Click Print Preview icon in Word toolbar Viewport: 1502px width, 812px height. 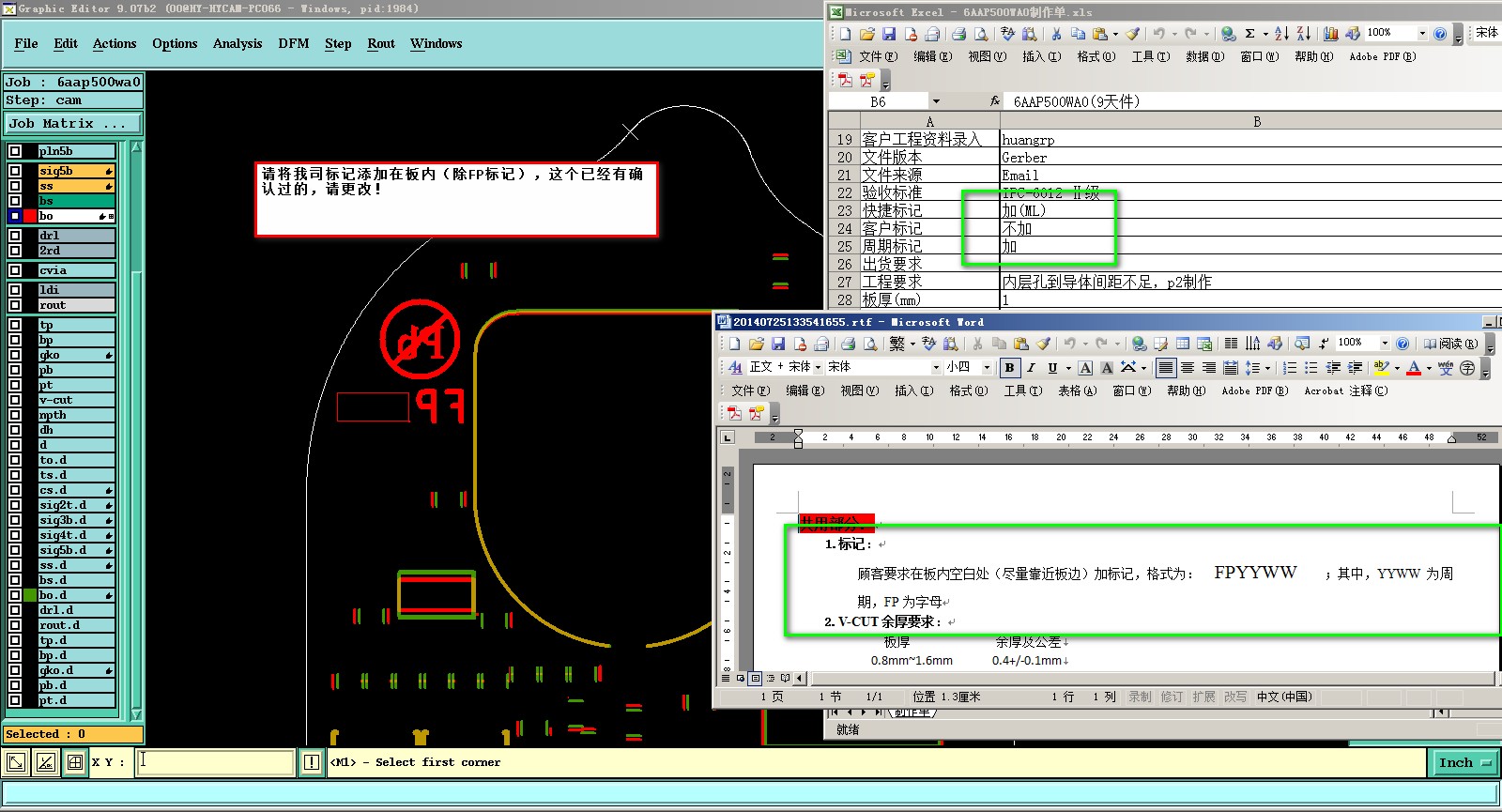(870, 344)
